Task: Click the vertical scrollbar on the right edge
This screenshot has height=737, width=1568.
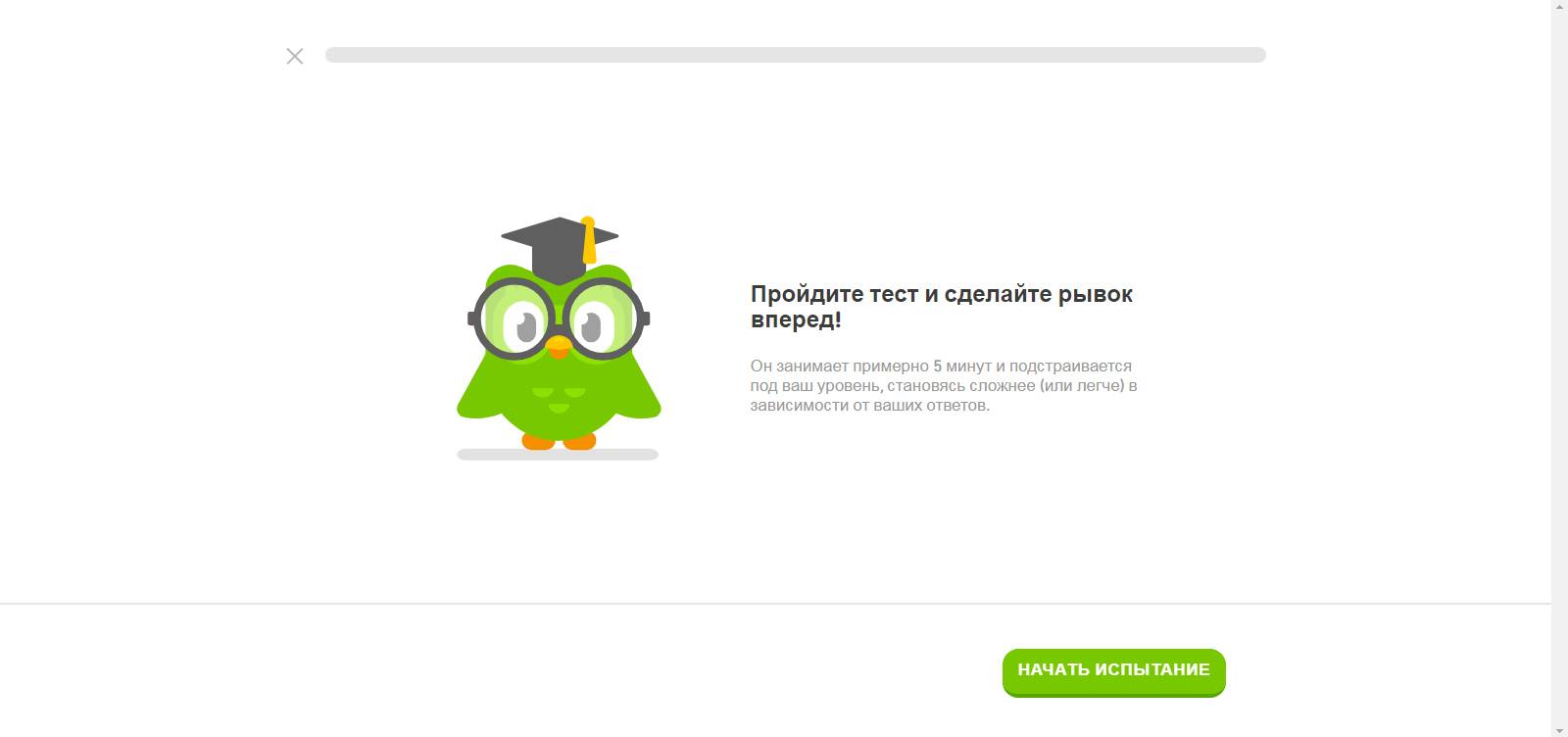Action: [x=1559, y=368]
